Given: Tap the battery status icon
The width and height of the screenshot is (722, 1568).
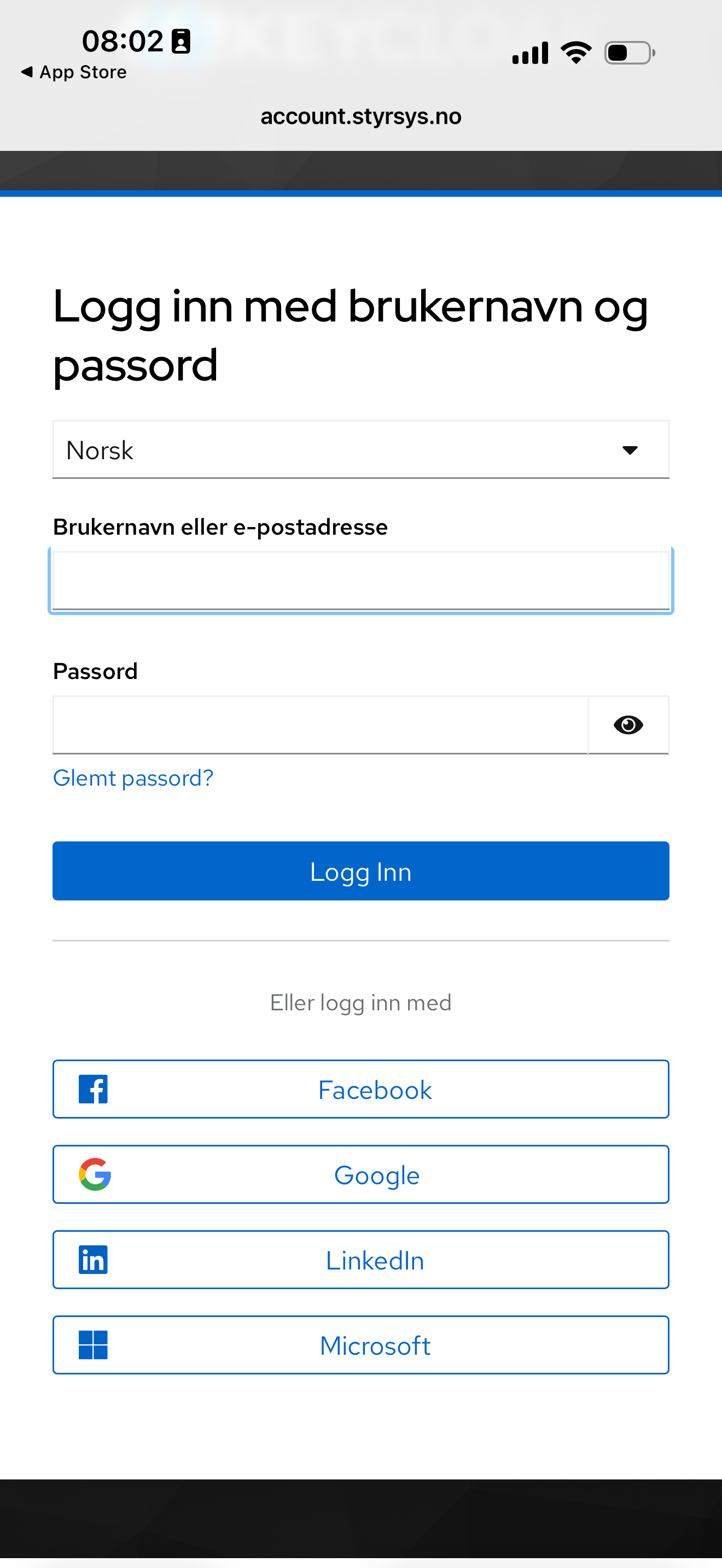Looking at the screenshot, I should (630, 53).
